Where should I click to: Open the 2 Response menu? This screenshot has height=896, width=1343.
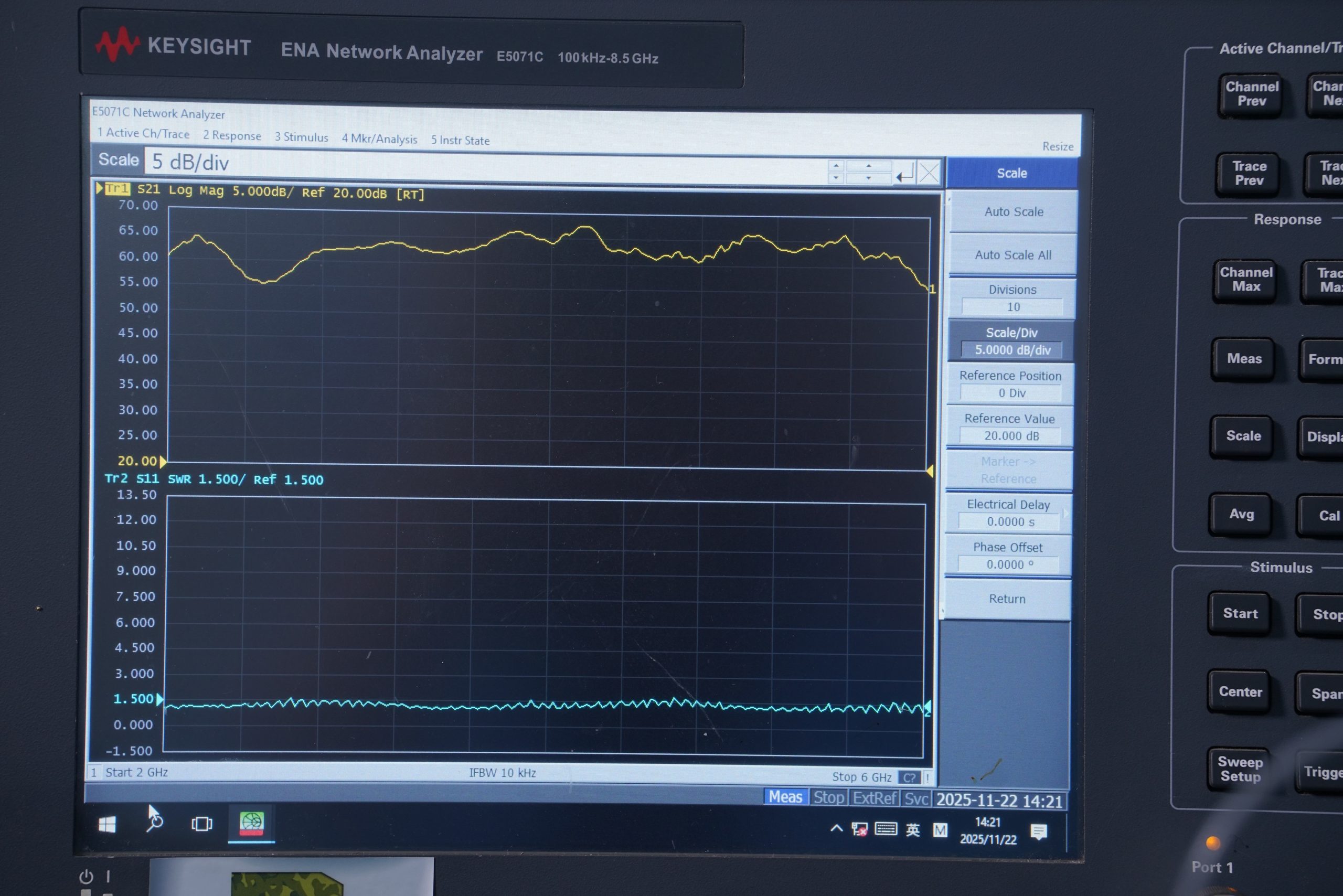232,135
